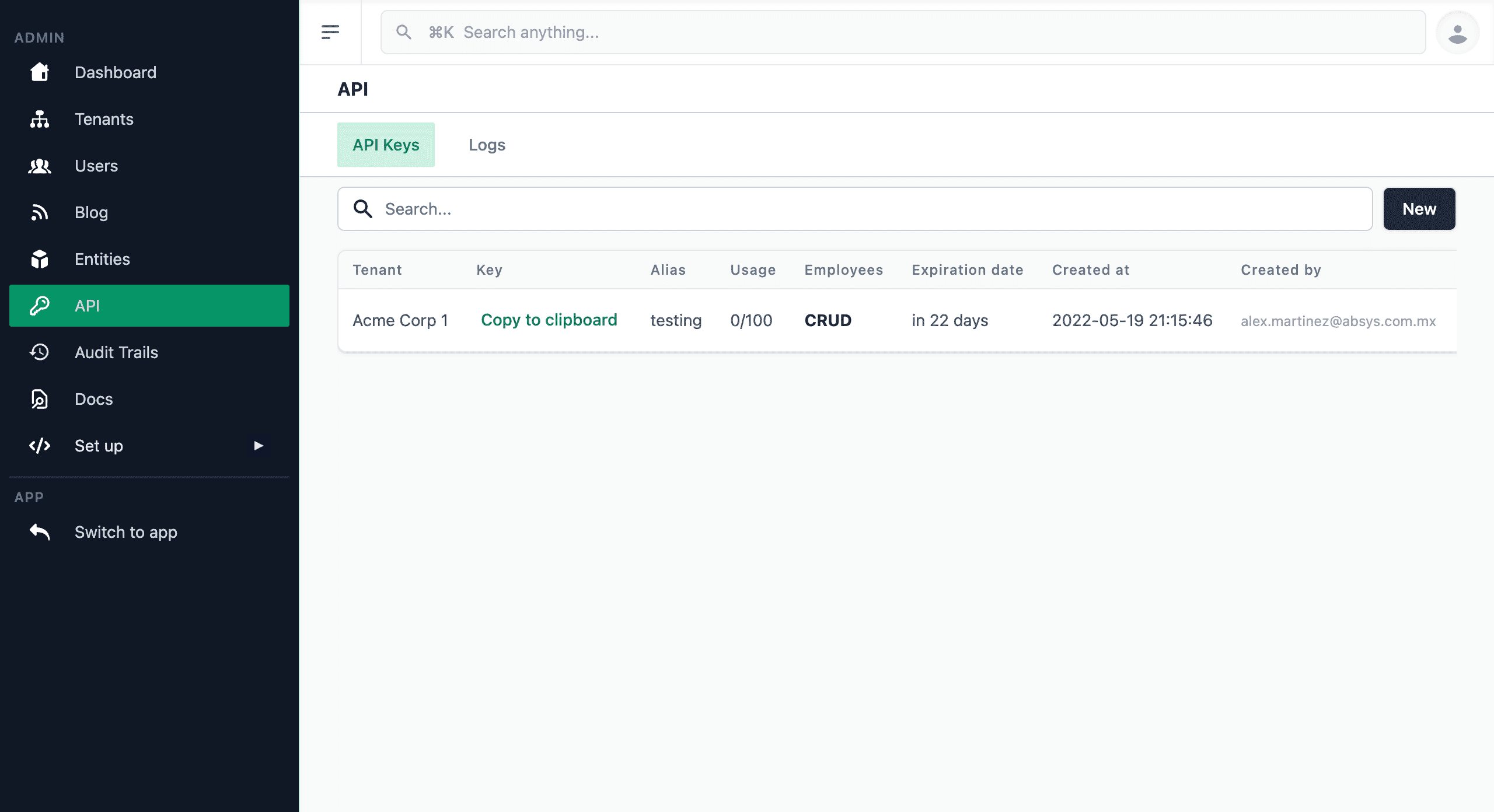
Task: Click the Usage column header
Action: pos(753,269)
